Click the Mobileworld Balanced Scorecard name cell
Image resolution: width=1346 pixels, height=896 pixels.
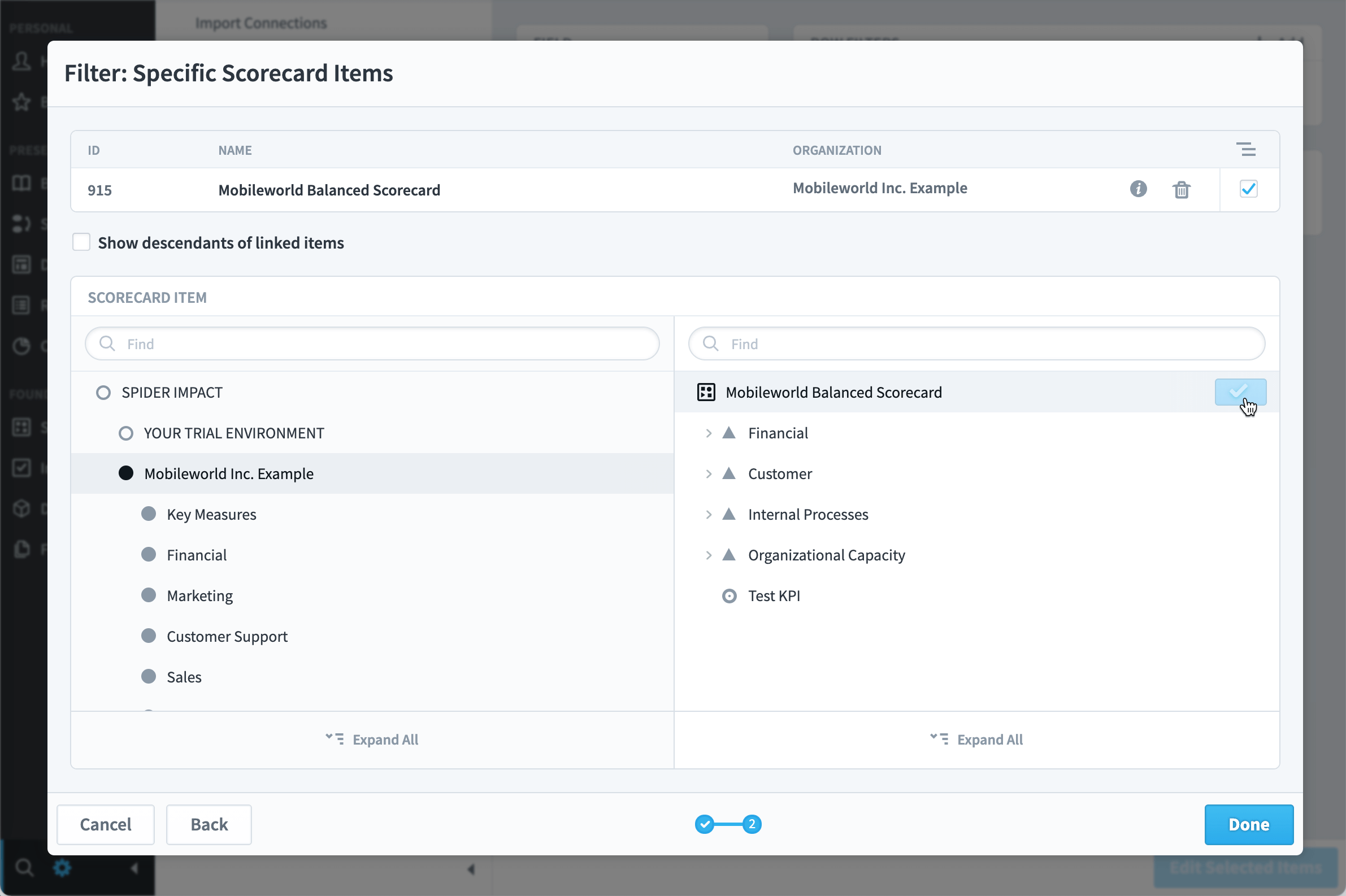pos(329,190)
